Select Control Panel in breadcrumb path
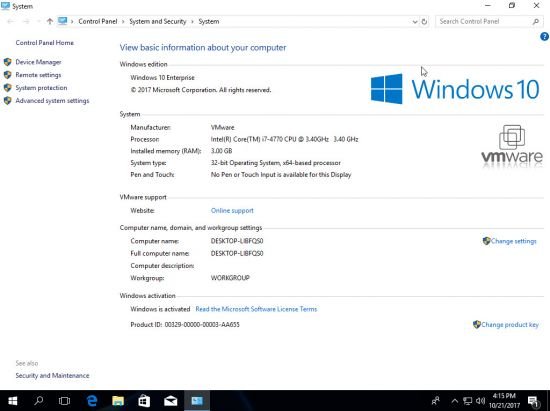The height and width of the screenshot is (411, 550). (x=98, y=21)
